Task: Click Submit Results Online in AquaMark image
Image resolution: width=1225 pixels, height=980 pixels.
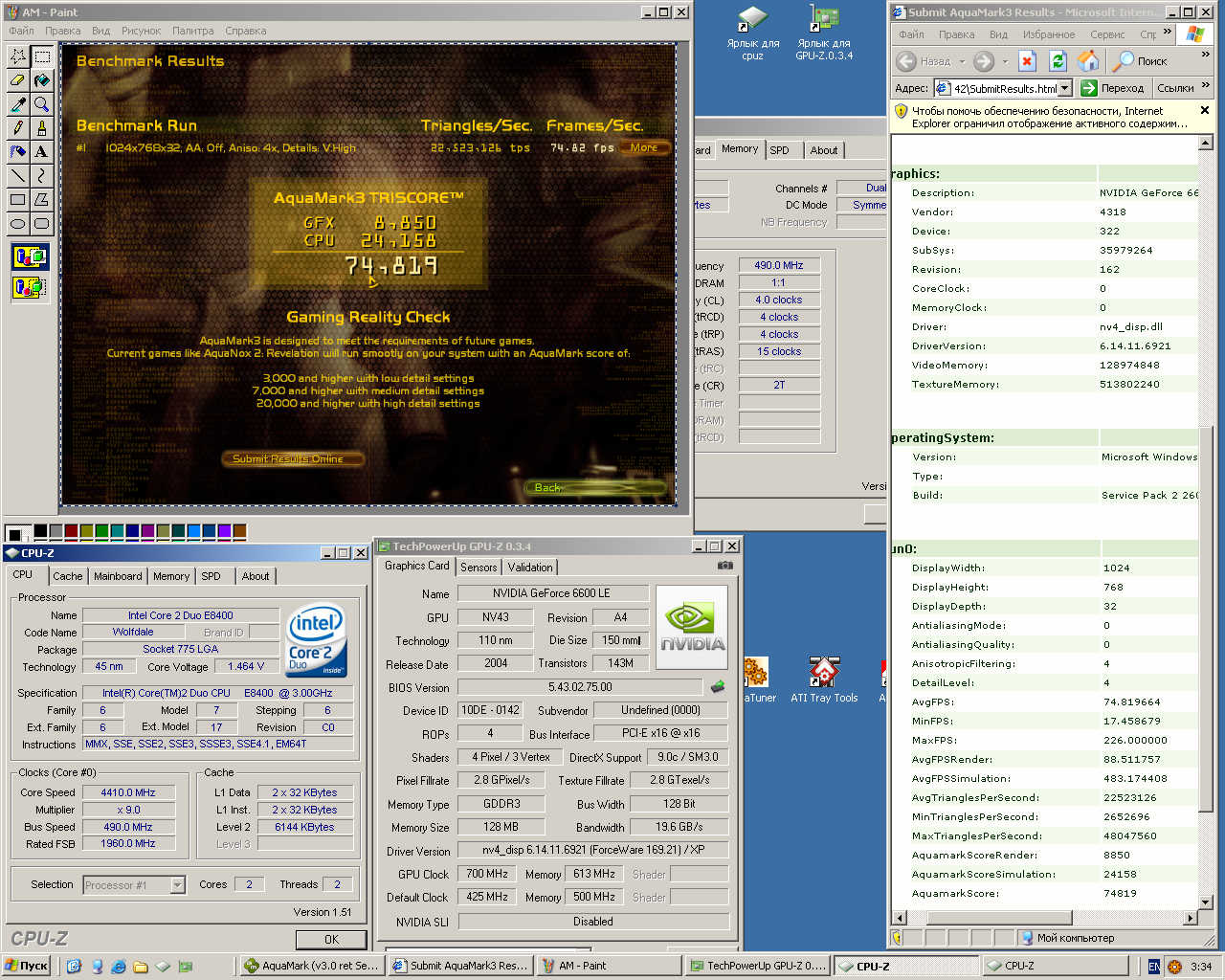Action: click(x=295, y=459)
